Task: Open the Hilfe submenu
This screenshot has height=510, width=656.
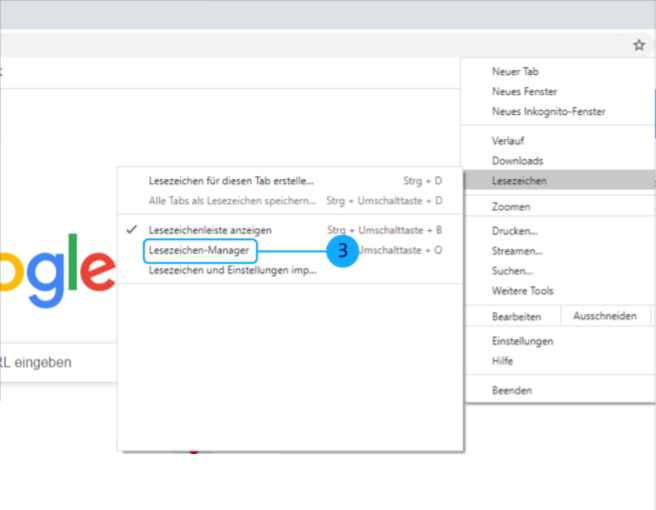Action: [x=502, y=360]
